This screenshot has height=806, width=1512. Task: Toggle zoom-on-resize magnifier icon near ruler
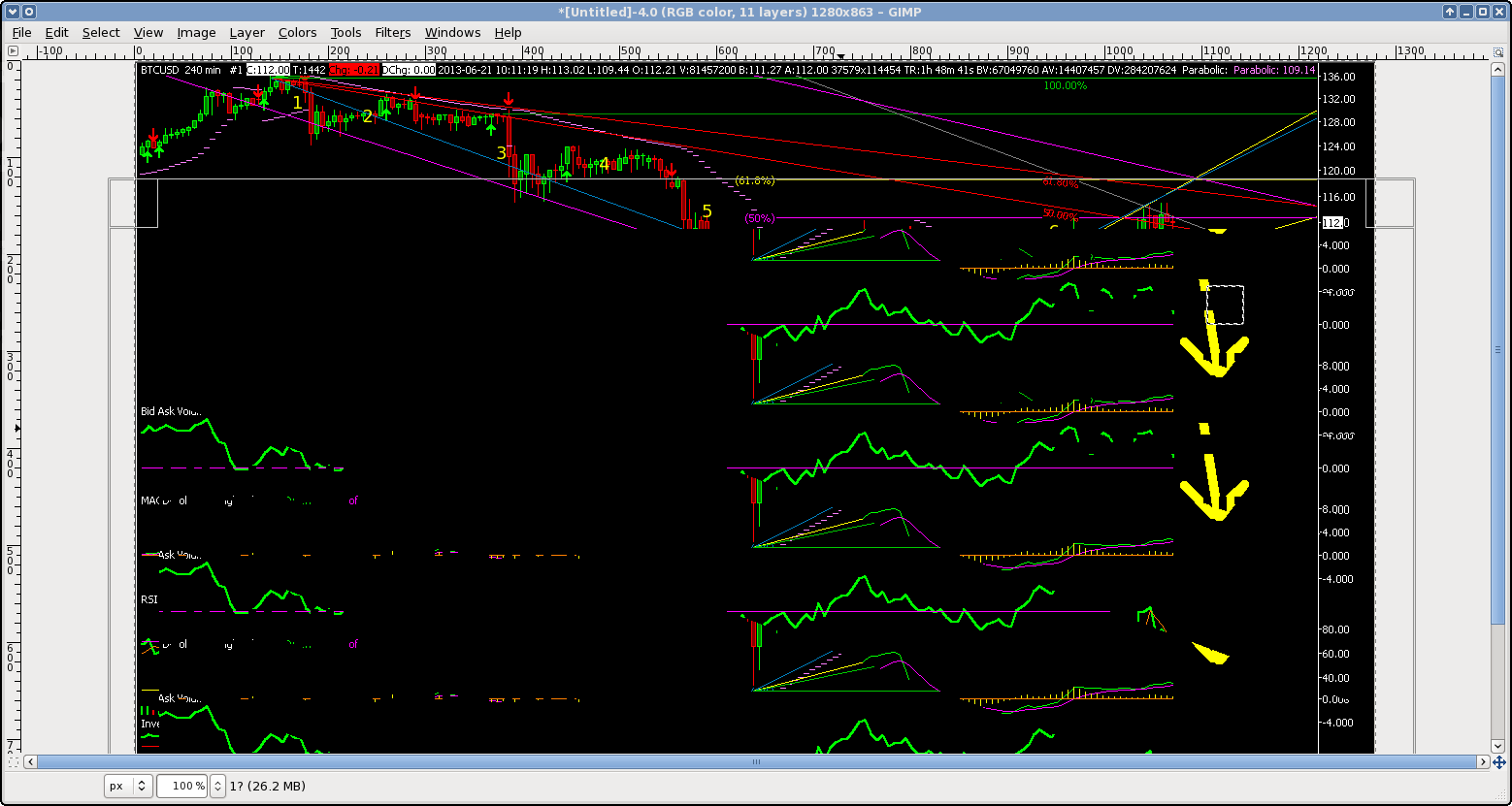(1499, 51)
